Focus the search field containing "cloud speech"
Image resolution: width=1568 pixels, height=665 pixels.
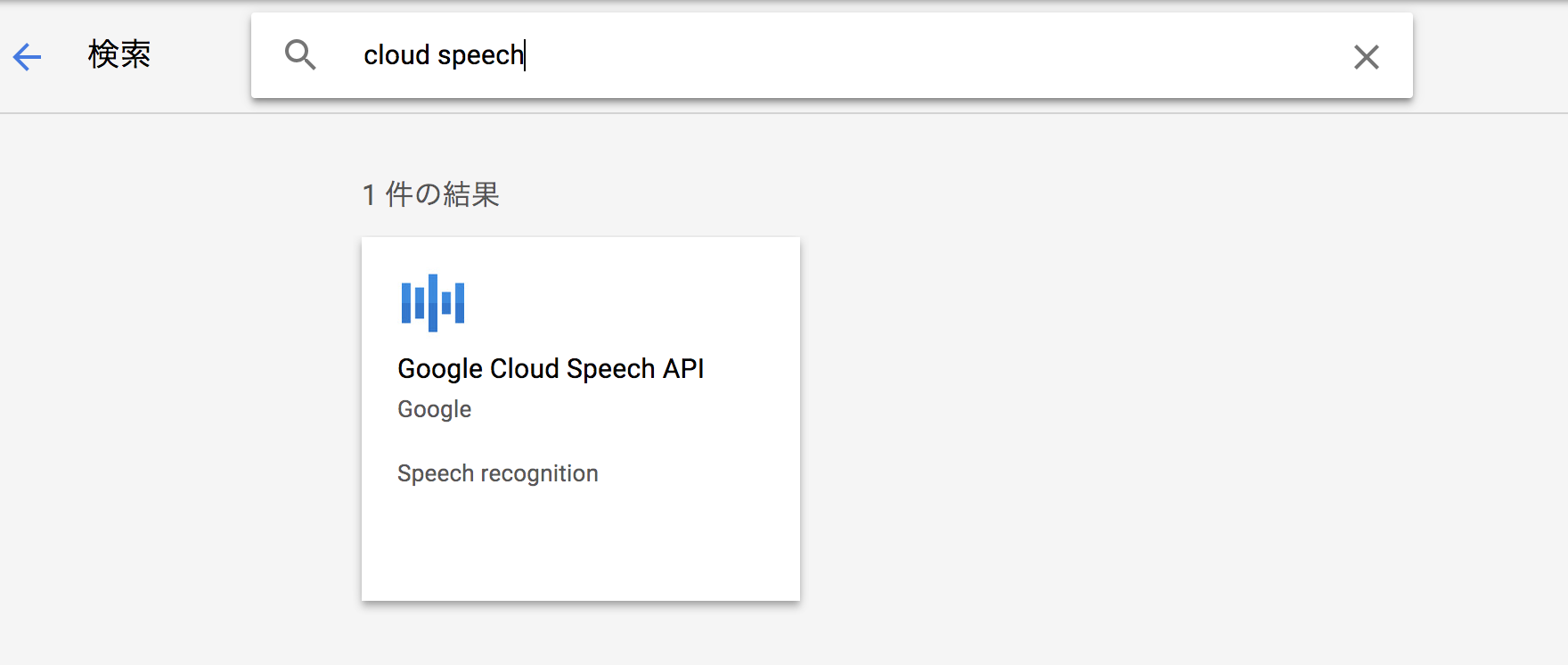click(x=831, y=55)
